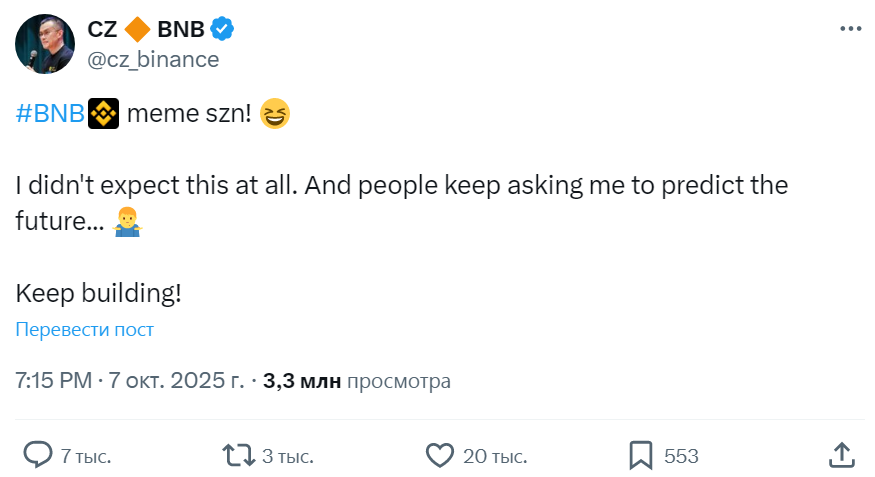Viewport: 875px width, 477px height.
Task: Click the reply speech bubble icon
Action: pos(37,456)
